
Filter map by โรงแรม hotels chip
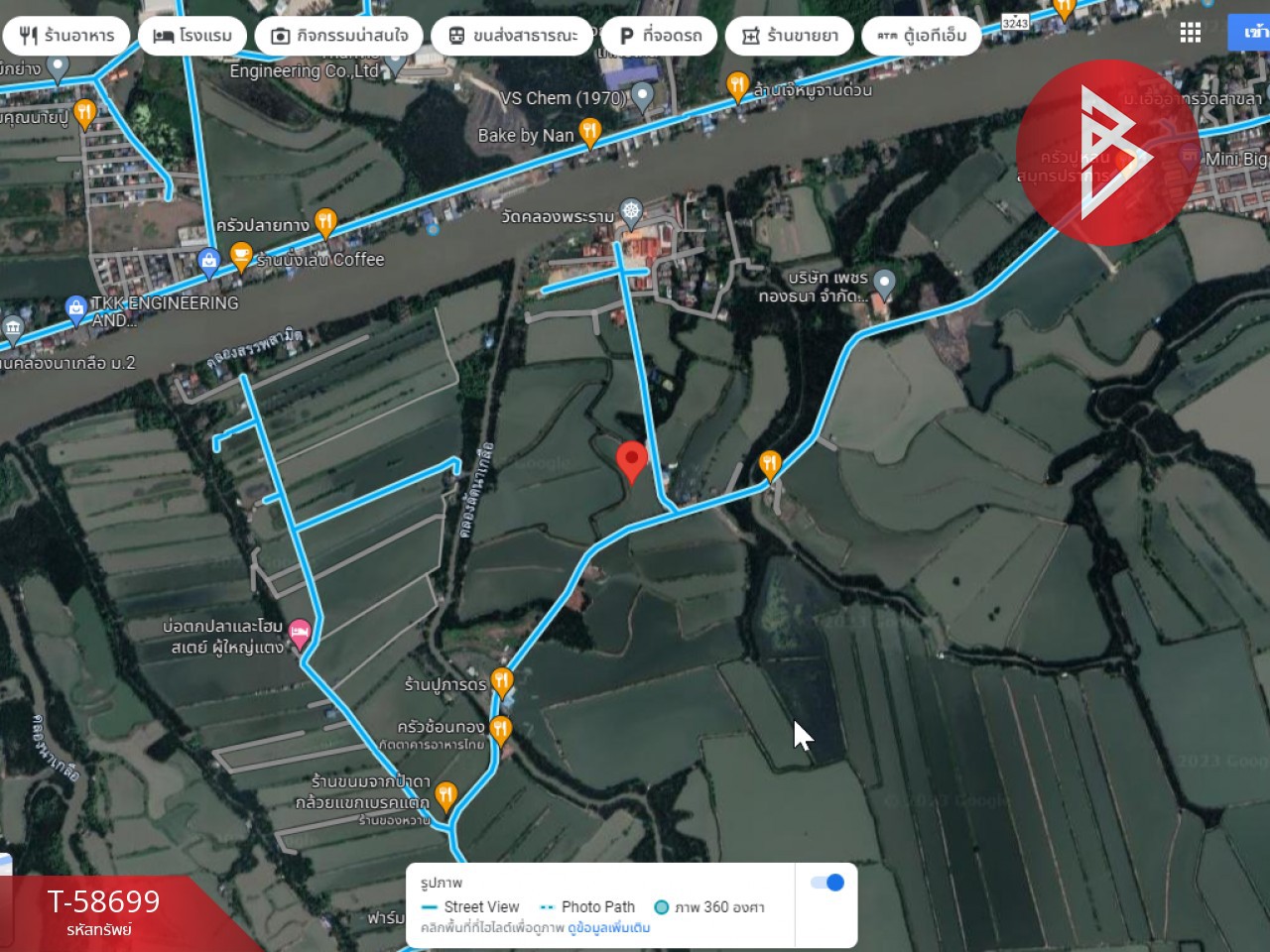pyautogui.click(x=192, y=36)
